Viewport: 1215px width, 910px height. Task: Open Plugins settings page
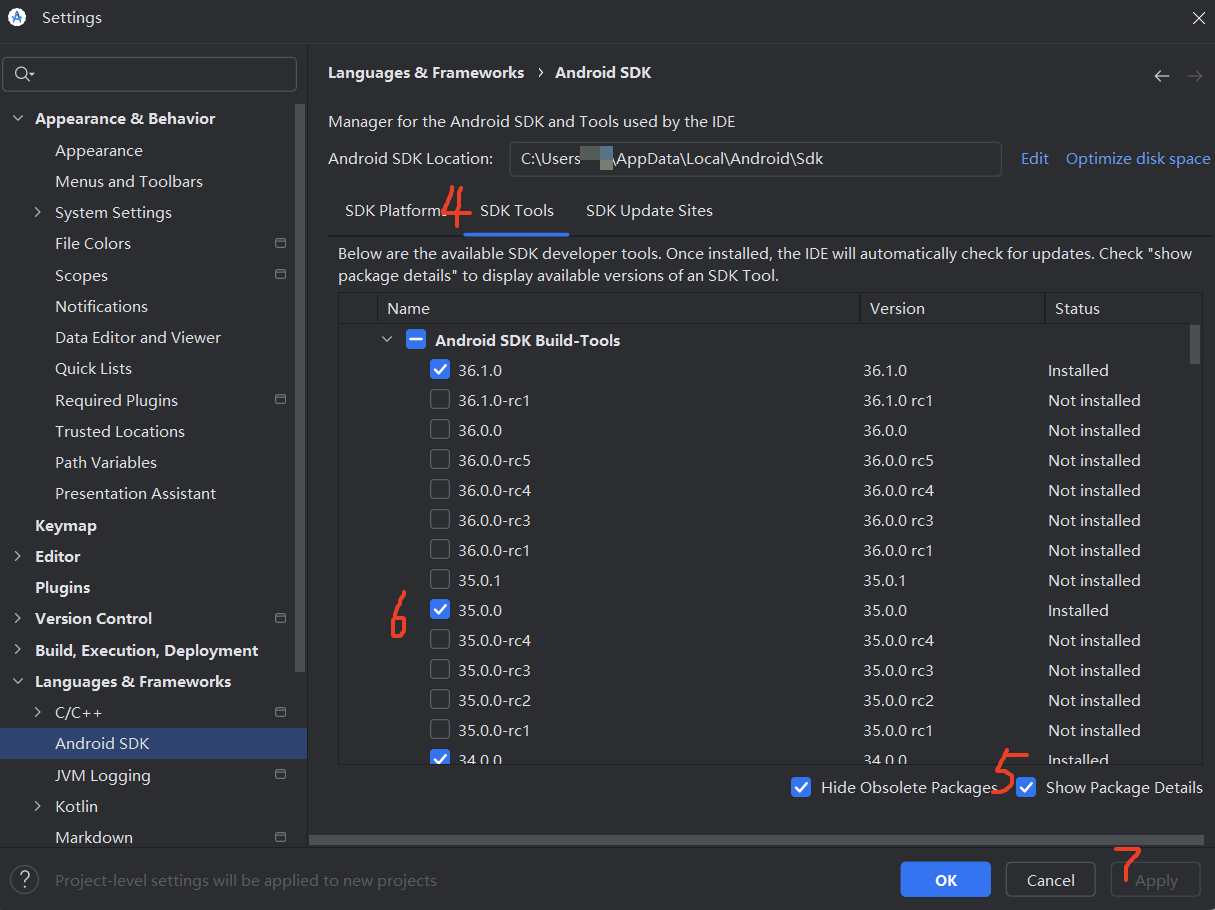coord(63,587)
